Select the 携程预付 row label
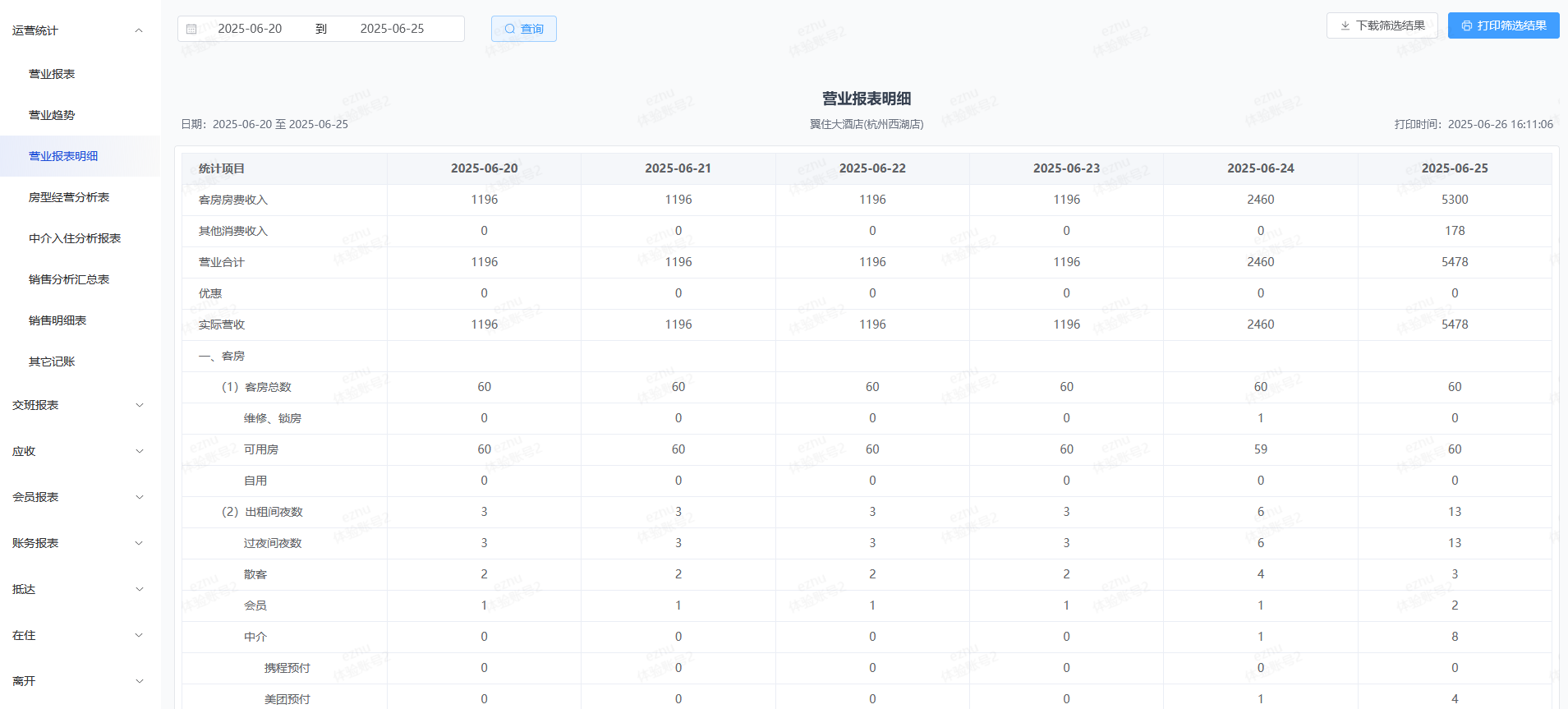1568x709 pixels. click(x=287, y=668)
